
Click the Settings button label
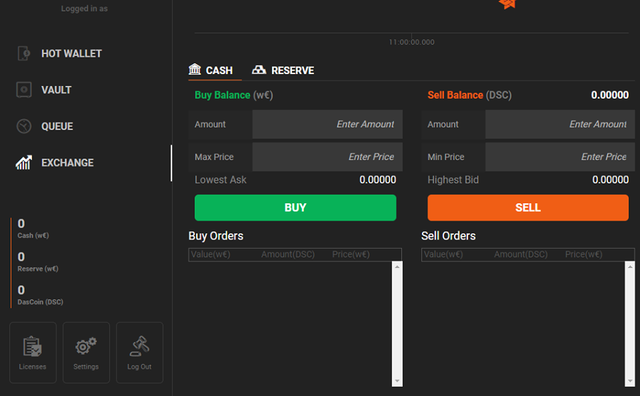point(86,367)
